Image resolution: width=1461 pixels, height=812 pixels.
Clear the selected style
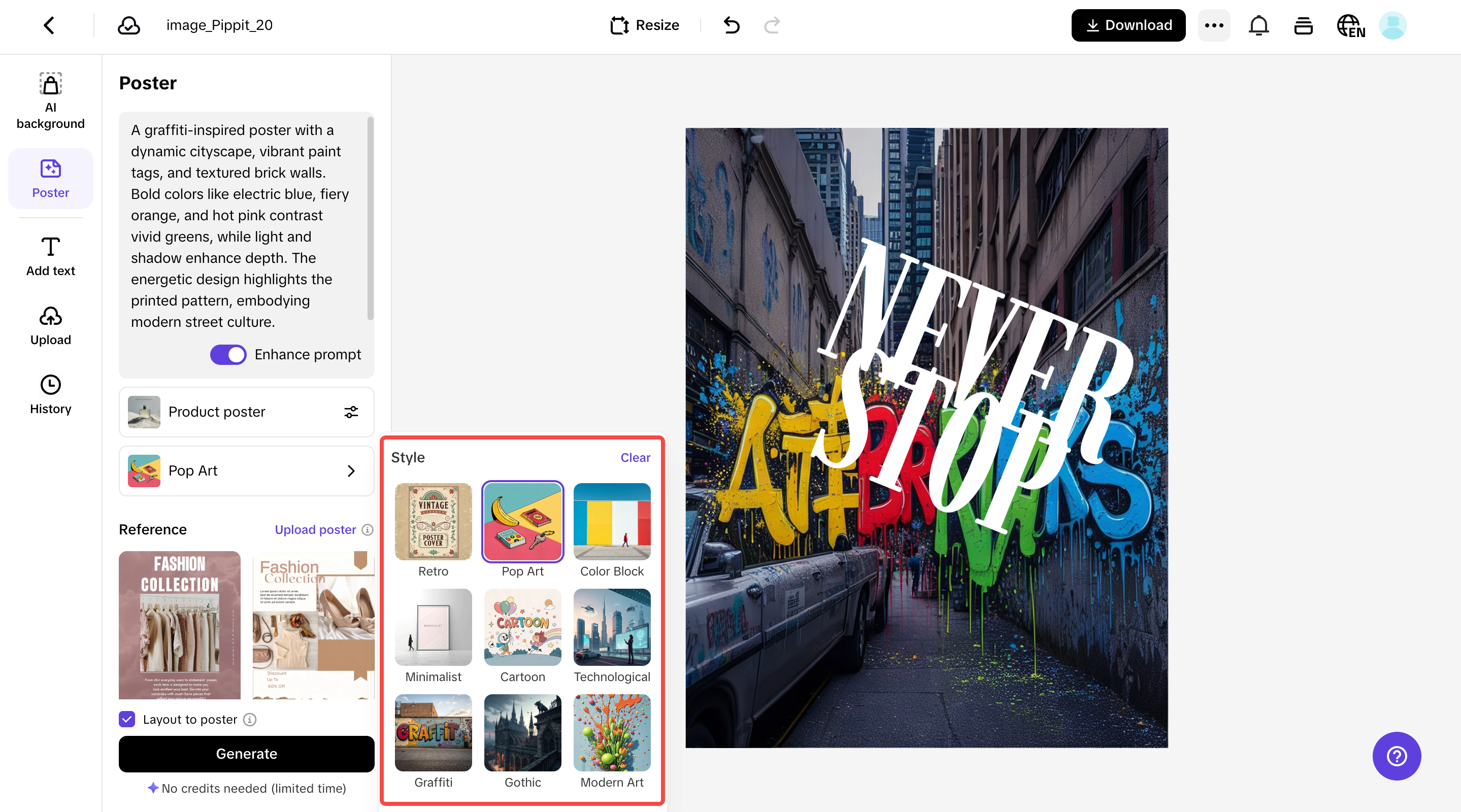tap(635, 458)
